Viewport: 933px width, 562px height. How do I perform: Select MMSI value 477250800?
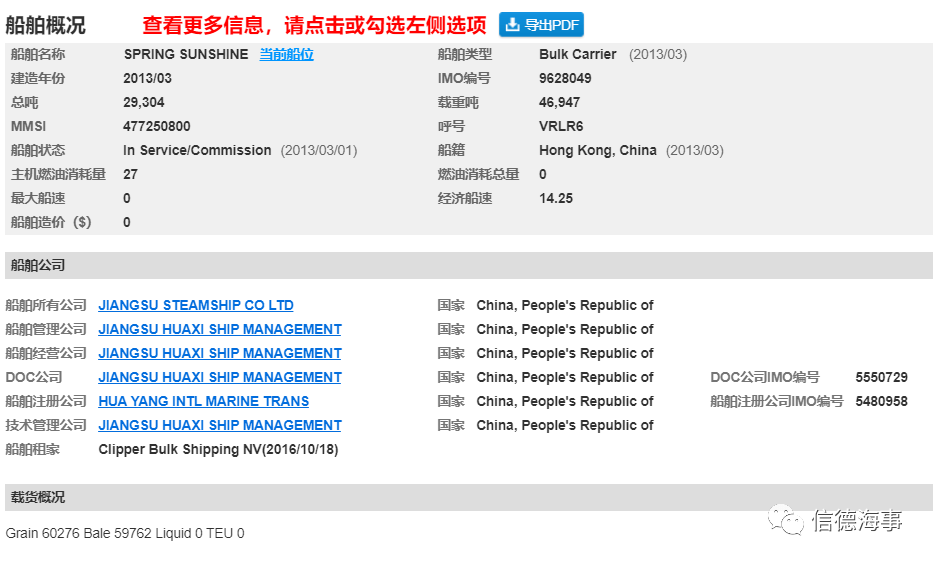(156, 126)
